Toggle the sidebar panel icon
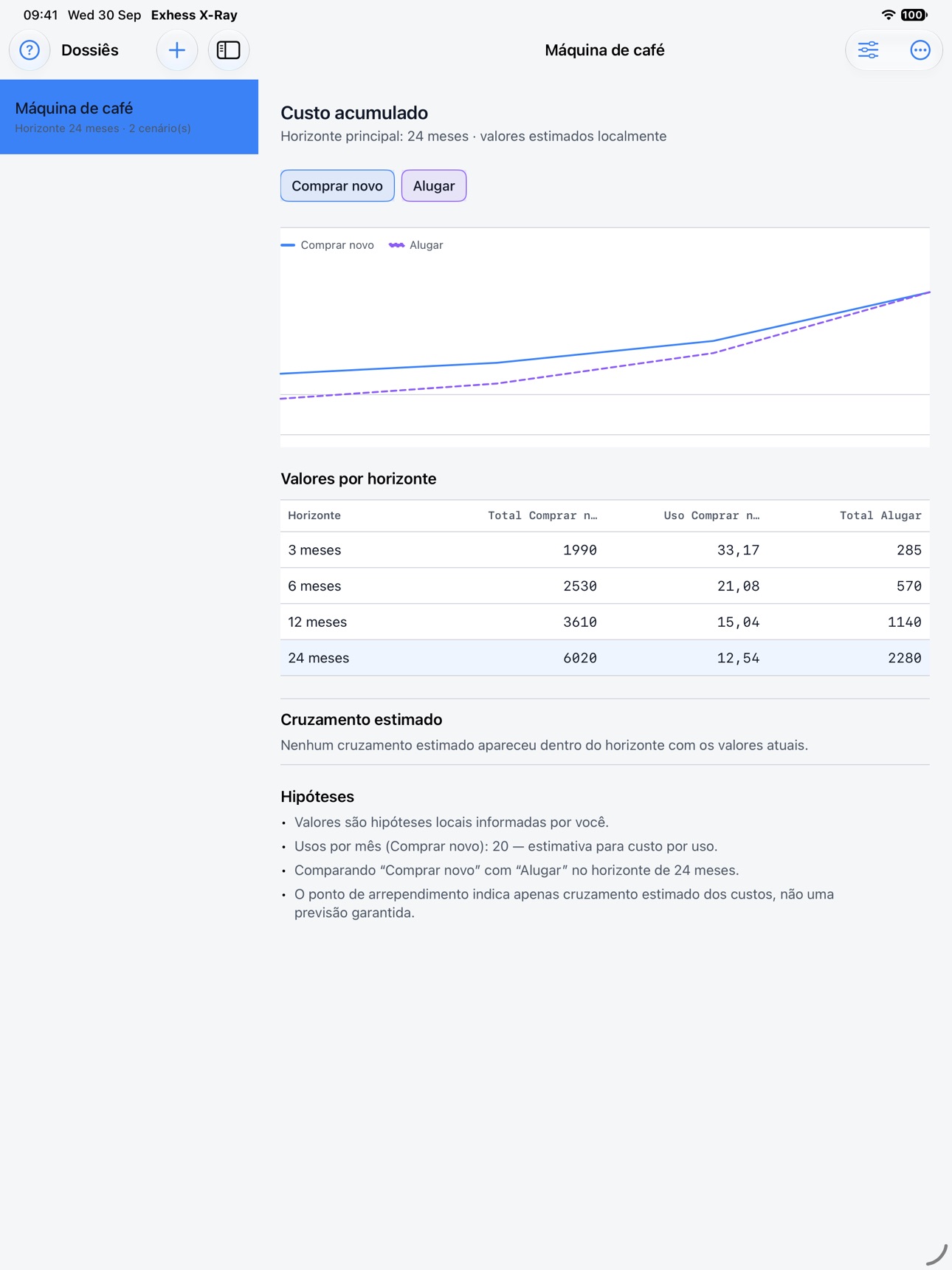The height and width of the screenshot is (1270, 952). point(229,50)
